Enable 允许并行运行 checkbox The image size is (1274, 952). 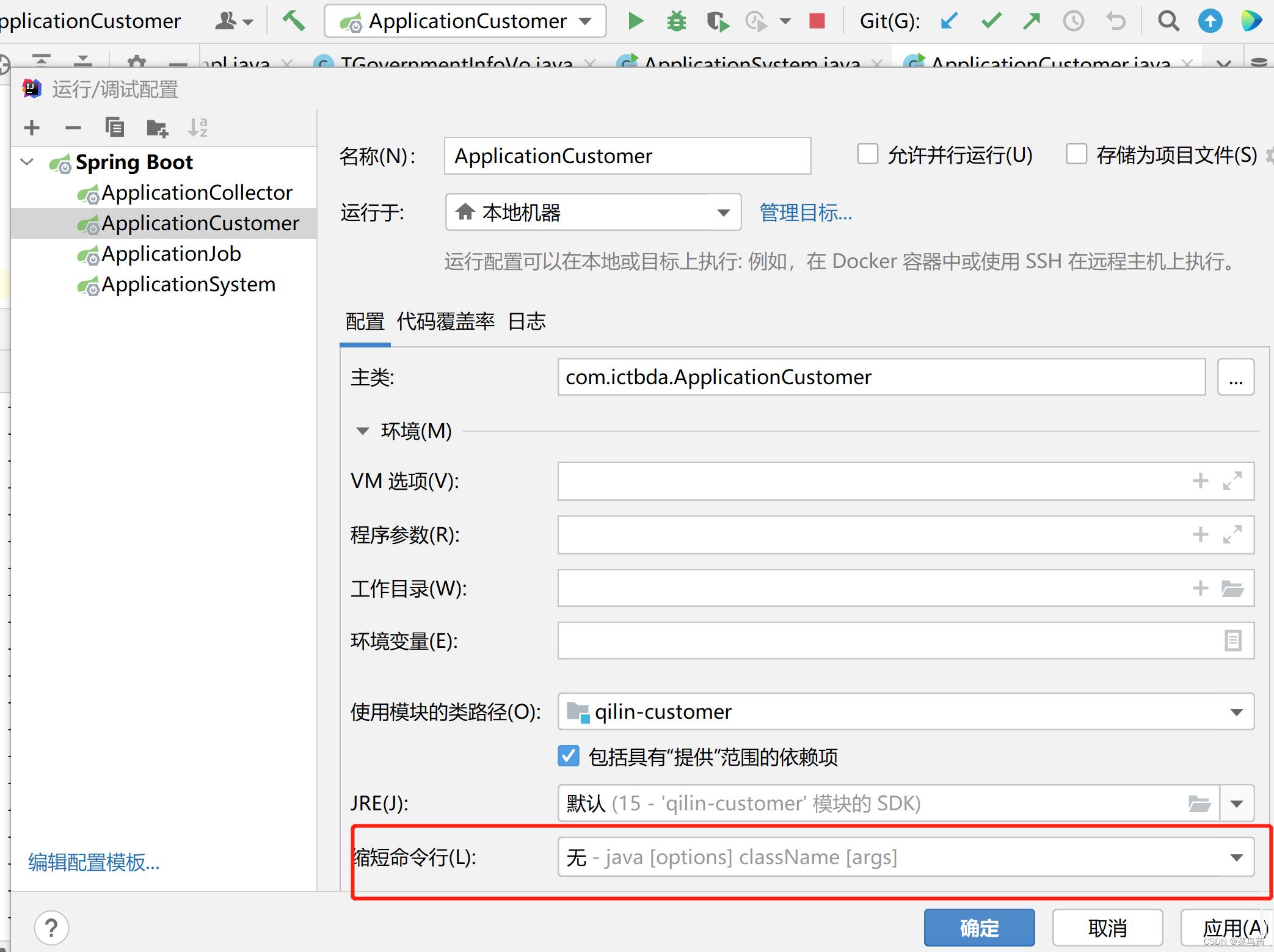click(x=867, y=154)
